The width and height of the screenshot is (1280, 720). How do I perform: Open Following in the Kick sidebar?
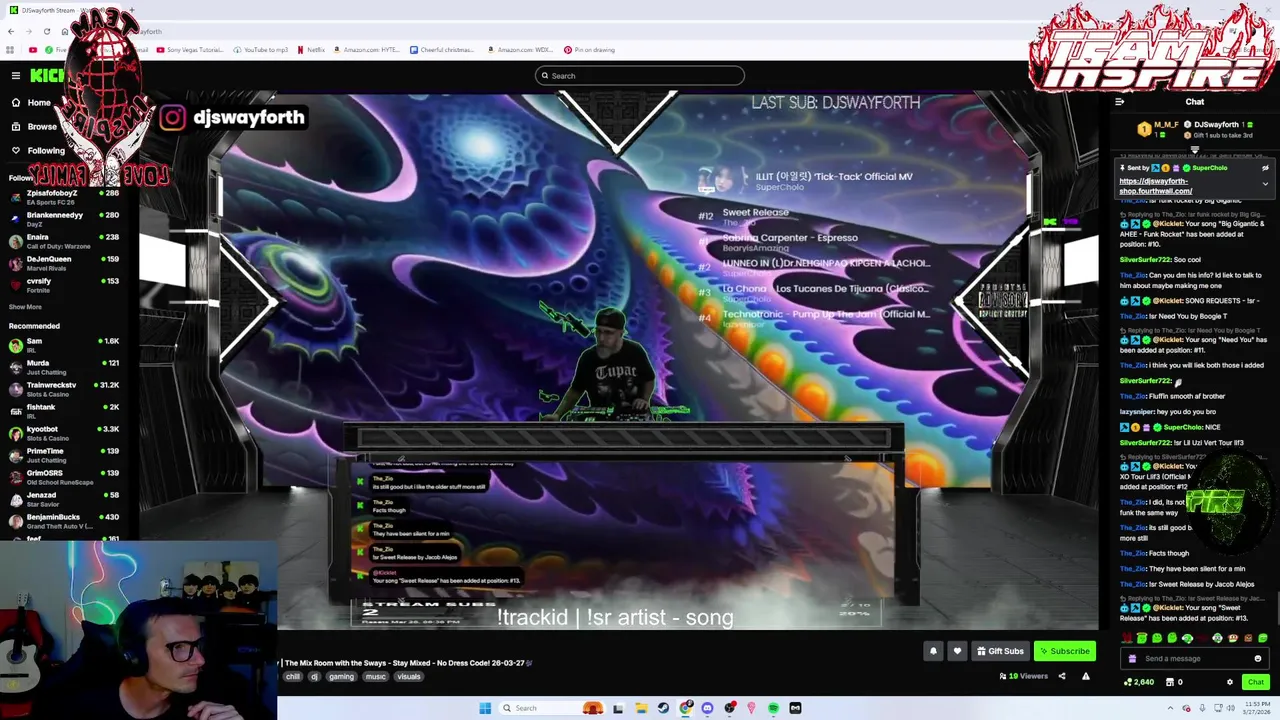click(37, 151)
